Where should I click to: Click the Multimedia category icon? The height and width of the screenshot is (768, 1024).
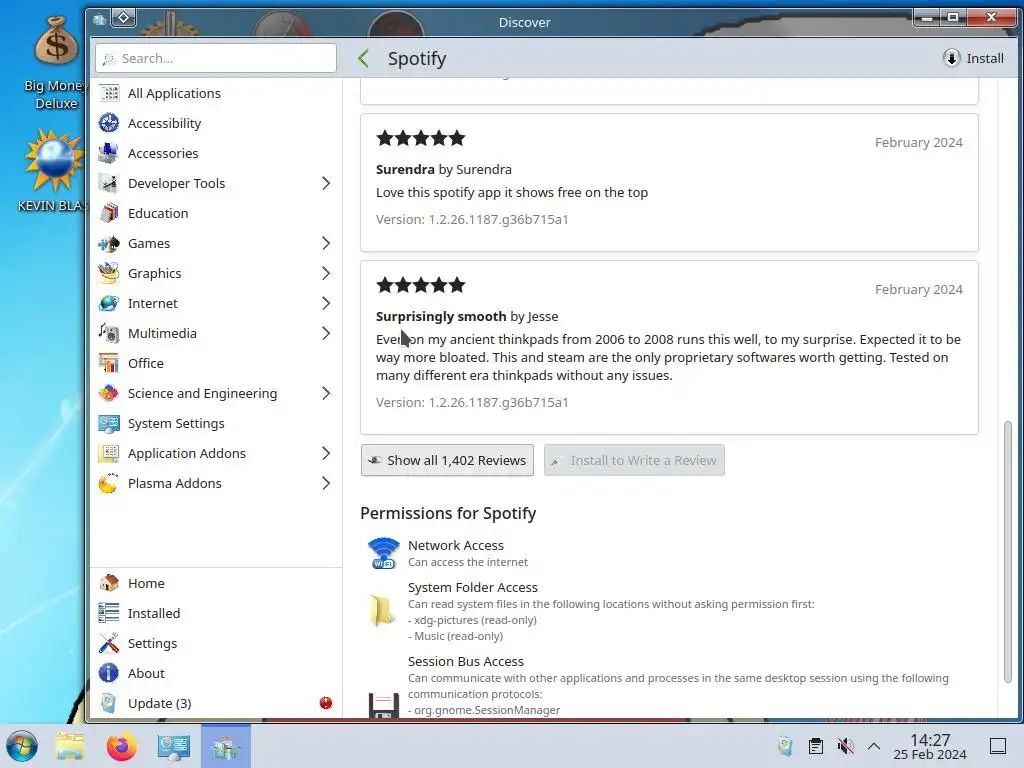tap(109, 334)
